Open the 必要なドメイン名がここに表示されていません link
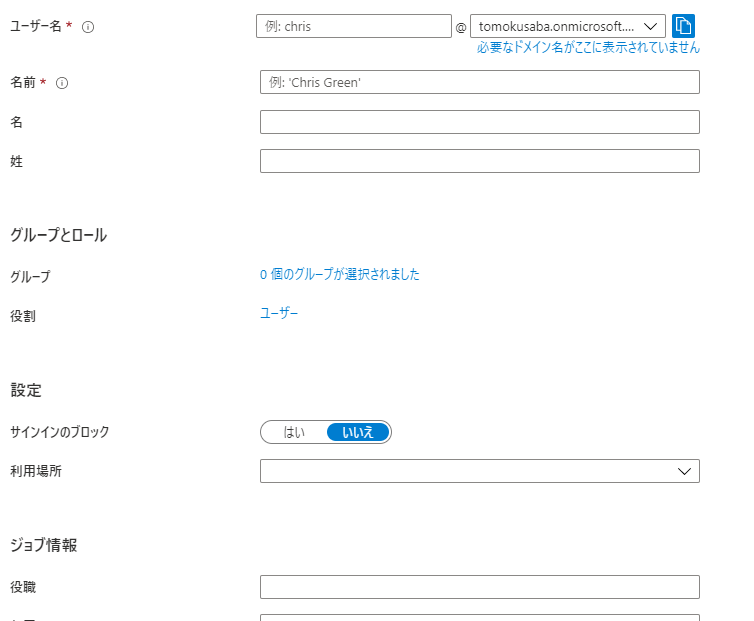This screenshot has height=621, width=754. click(x=588, y=47)
